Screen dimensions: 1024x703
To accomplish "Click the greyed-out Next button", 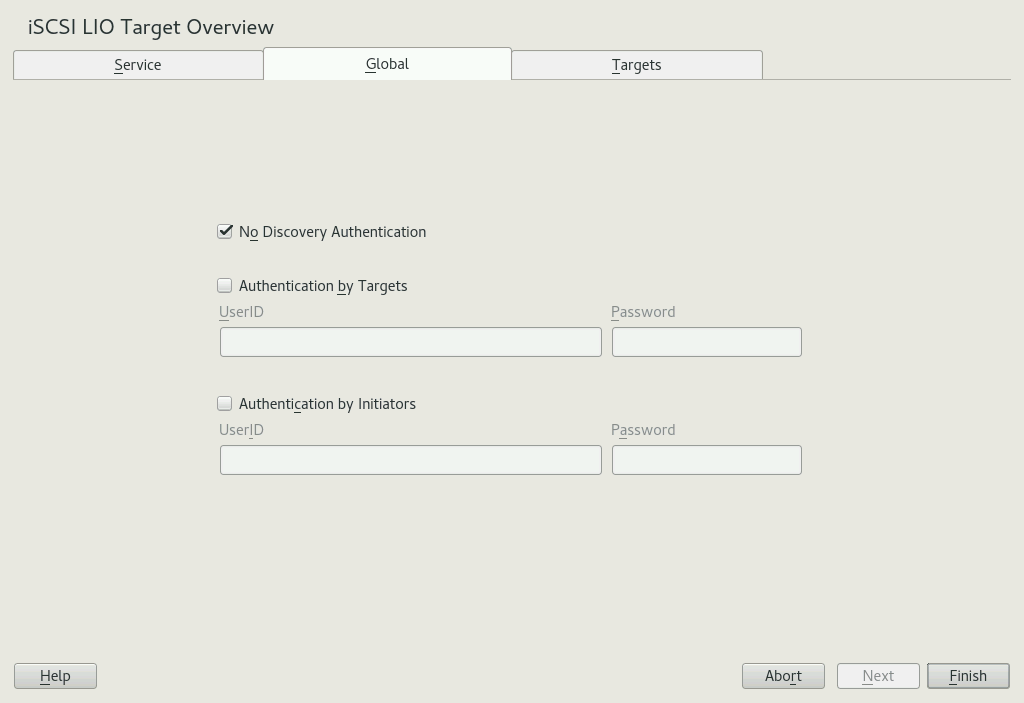I will pyautogui.click(x=878, y=676).
